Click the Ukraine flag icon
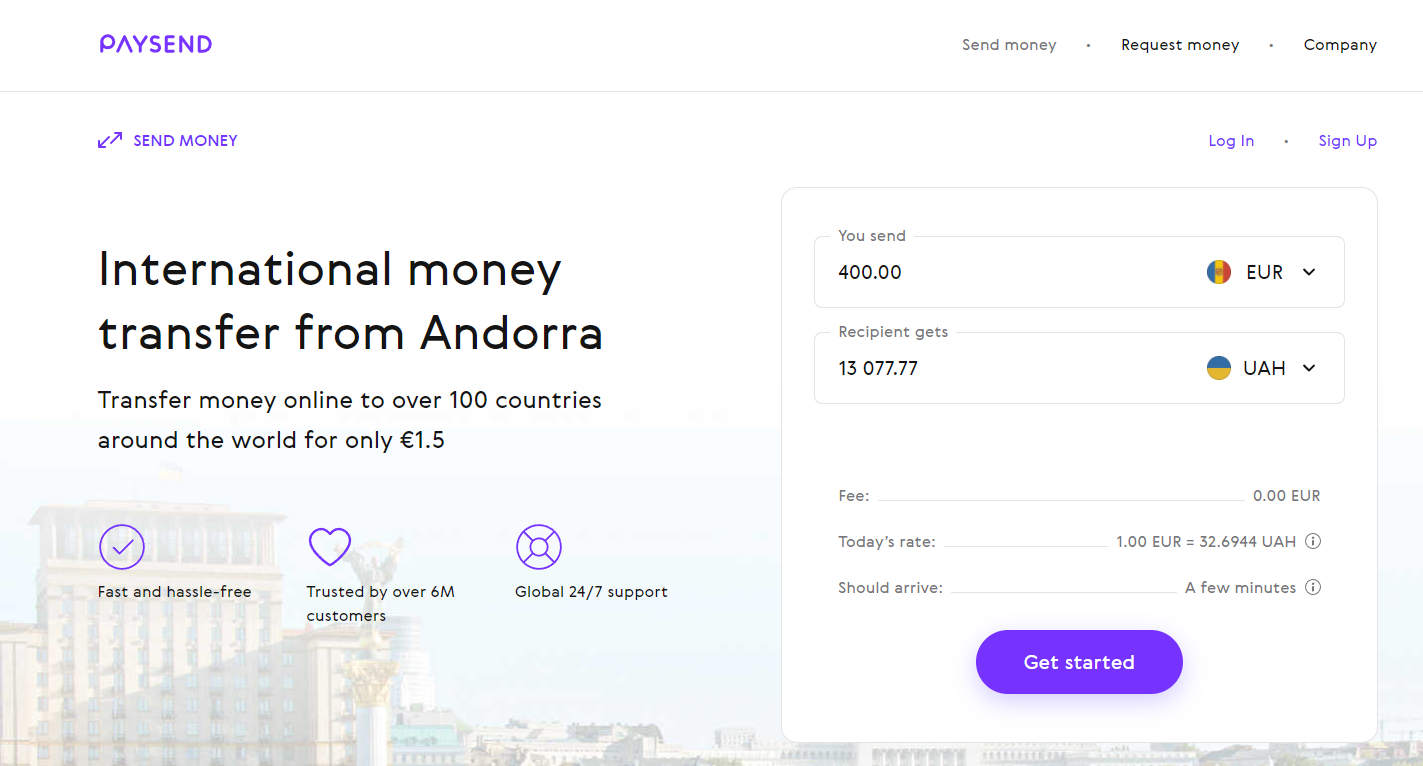Viewport: 1423px width, 766px height. (x=1218, y=368)
